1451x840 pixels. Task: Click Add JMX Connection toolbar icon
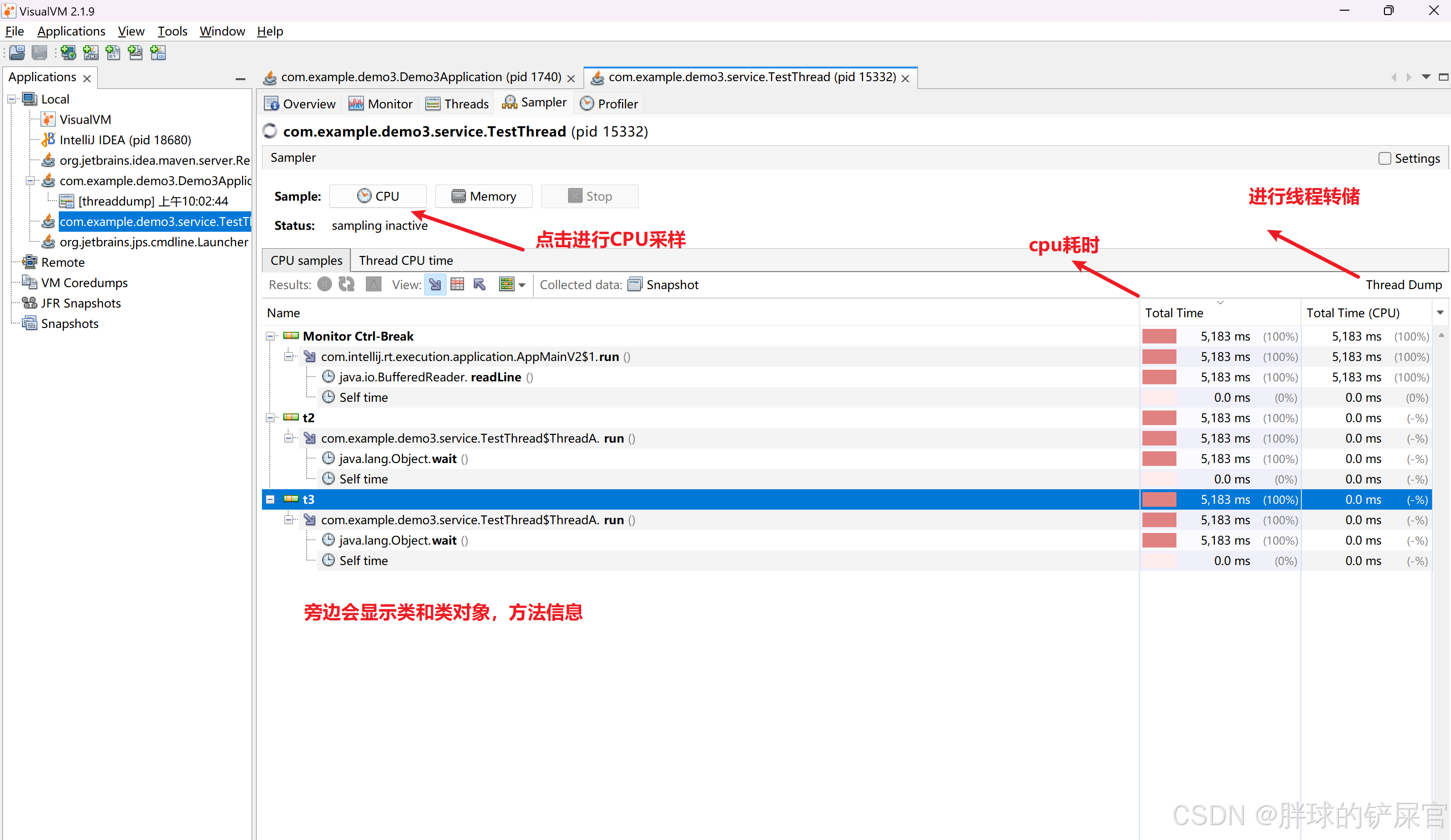point(90,53)
